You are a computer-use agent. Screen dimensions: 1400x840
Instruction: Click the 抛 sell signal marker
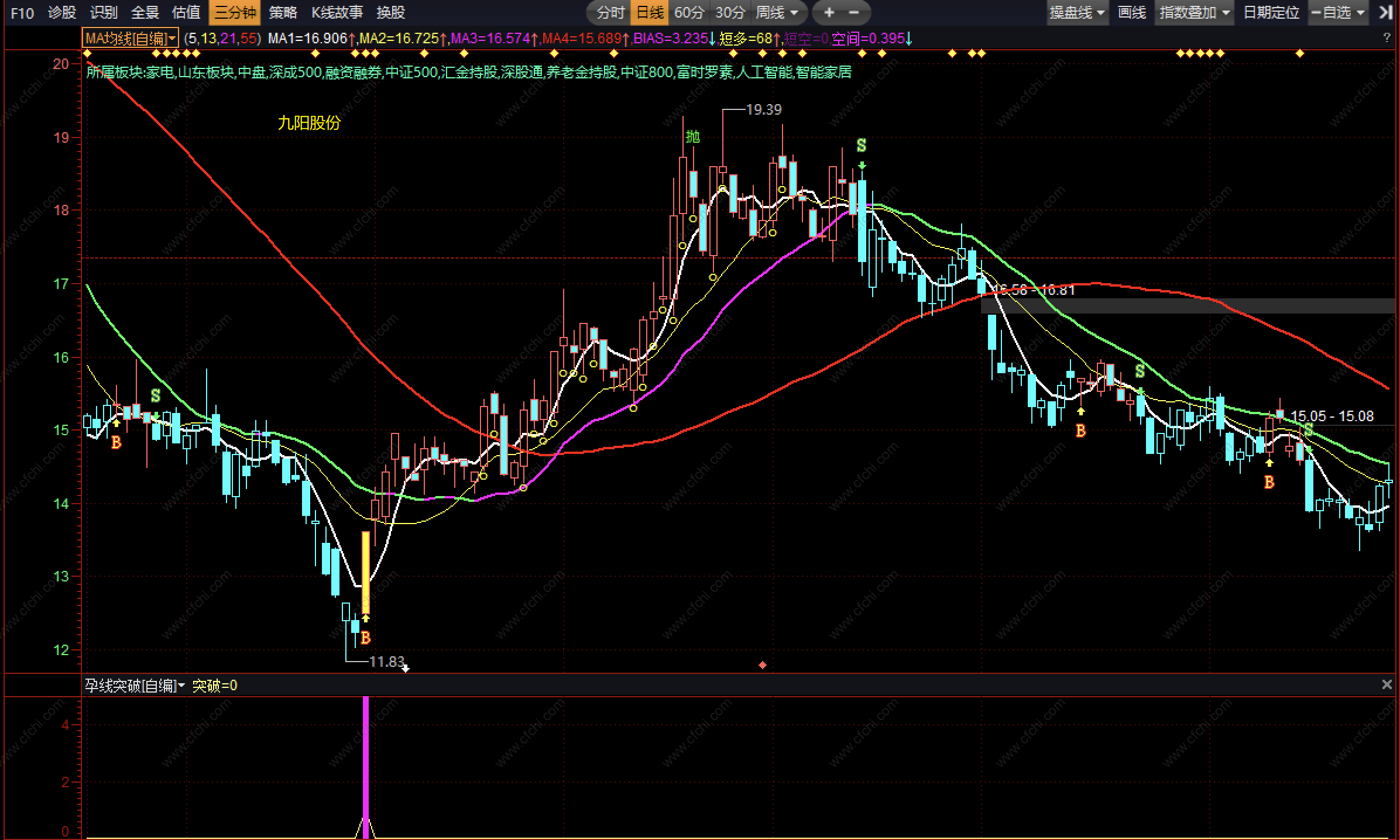click(x=692, y=137)
